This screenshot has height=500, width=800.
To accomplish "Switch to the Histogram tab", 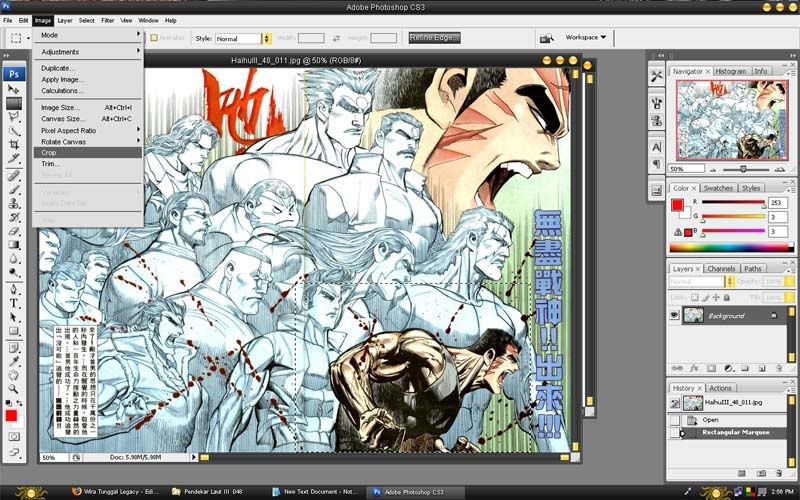I will [730, 71].
